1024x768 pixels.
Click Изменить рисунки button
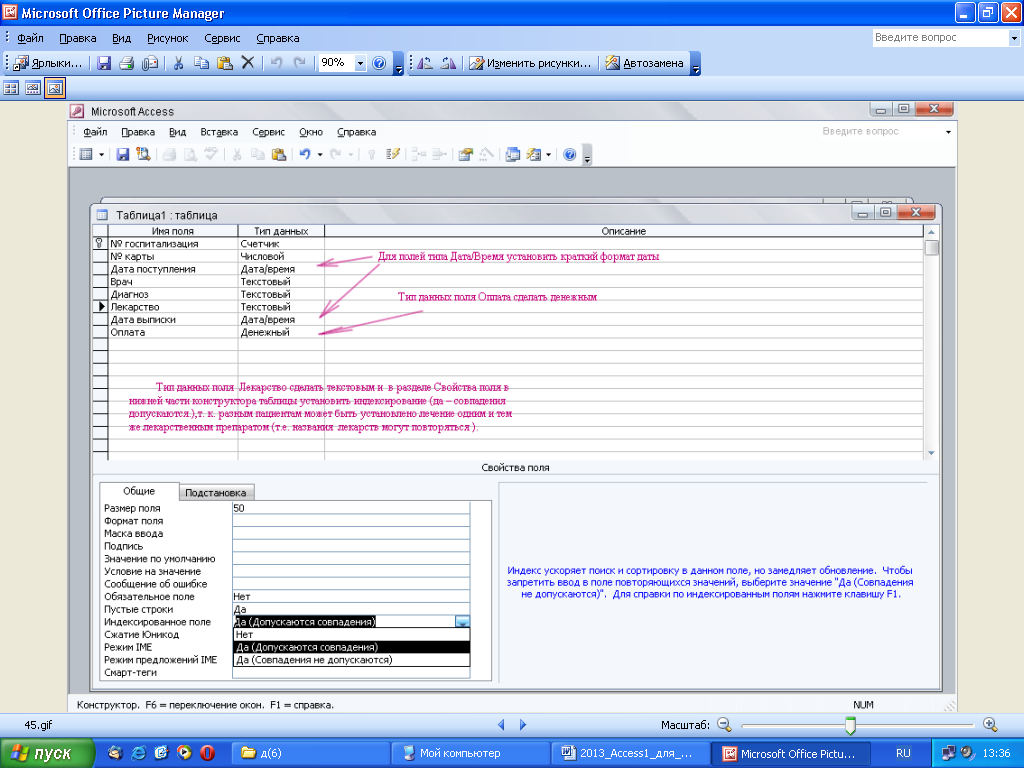tap(530, 63)
